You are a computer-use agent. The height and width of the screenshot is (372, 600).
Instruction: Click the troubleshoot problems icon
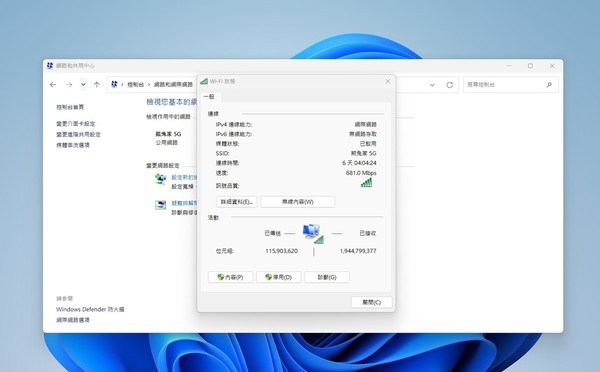click(160, 205)
